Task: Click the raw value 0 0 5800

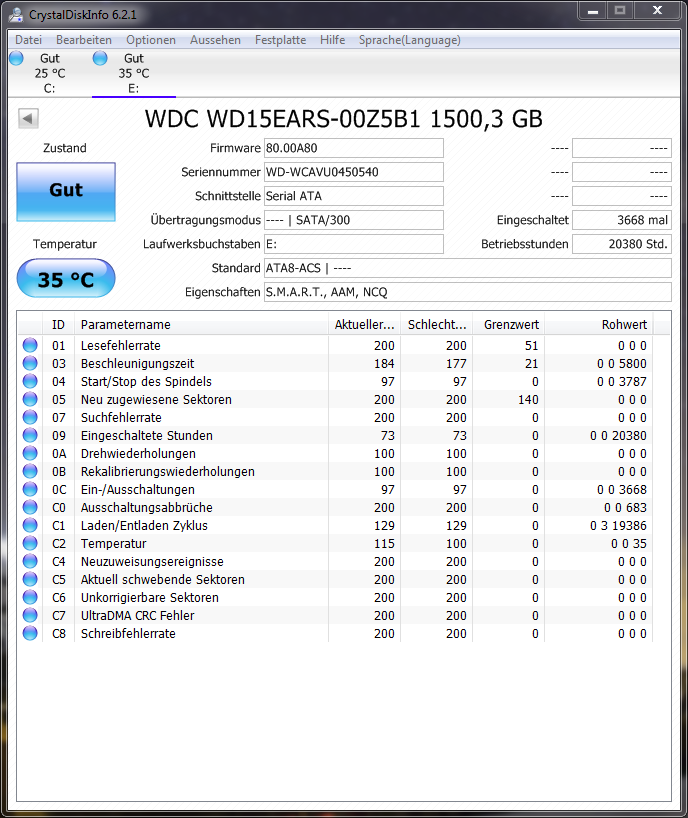Action: pos(622,364)
